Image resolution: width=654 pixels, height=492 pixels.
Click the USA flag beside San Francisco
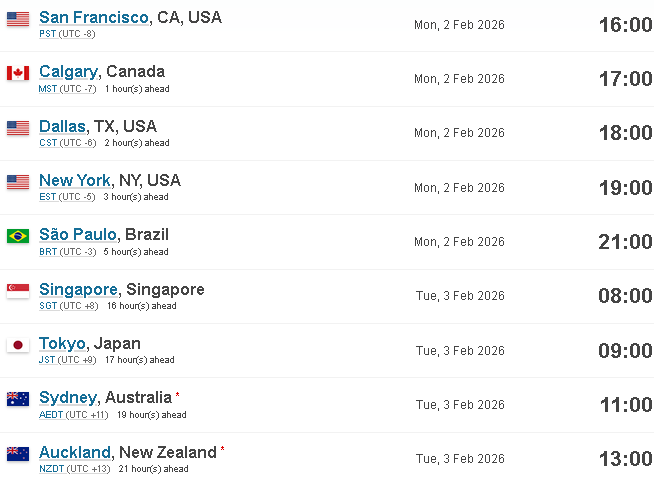pyautogui.click(x=18, y=19)
